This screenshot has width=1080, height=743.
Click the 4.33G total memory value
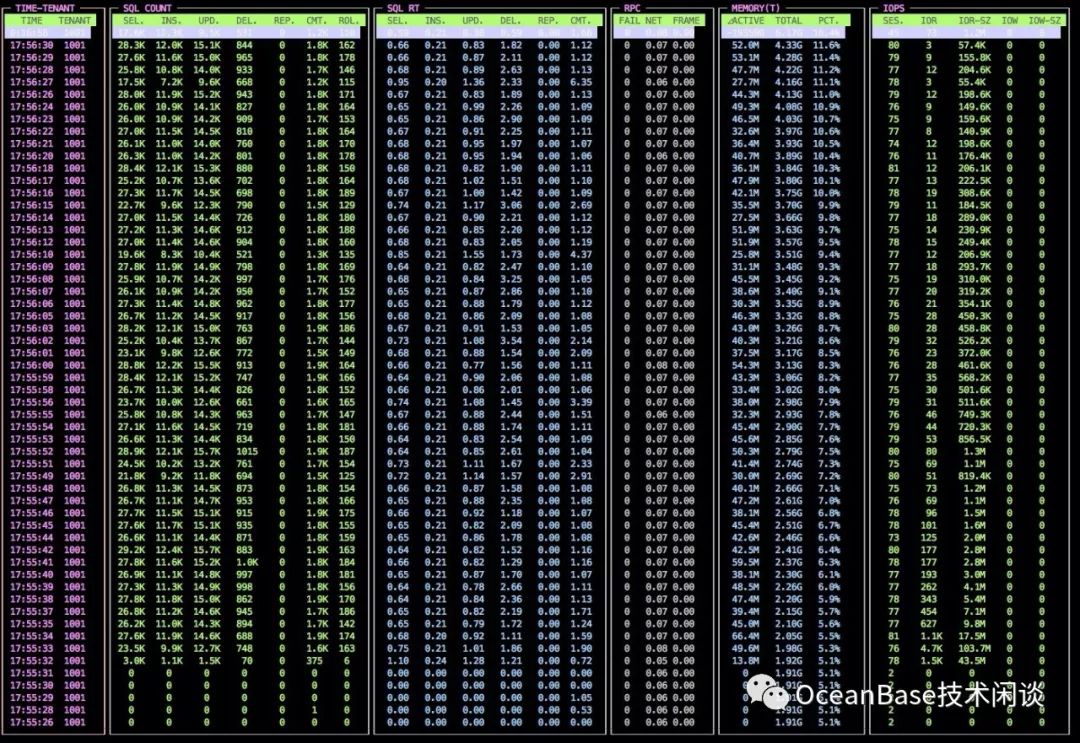(x=788, y=45)
